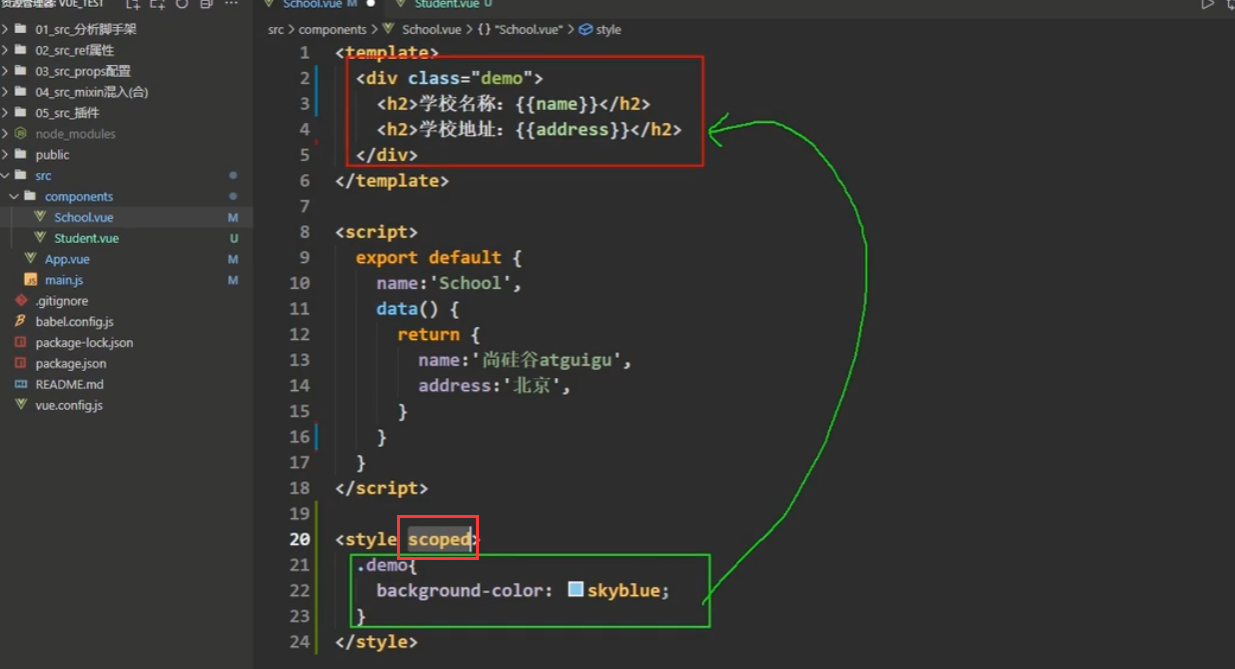1235x669 pixels.
Task: Open Student.vue via its green Vue icon
Action: click(x=40, y=238)
